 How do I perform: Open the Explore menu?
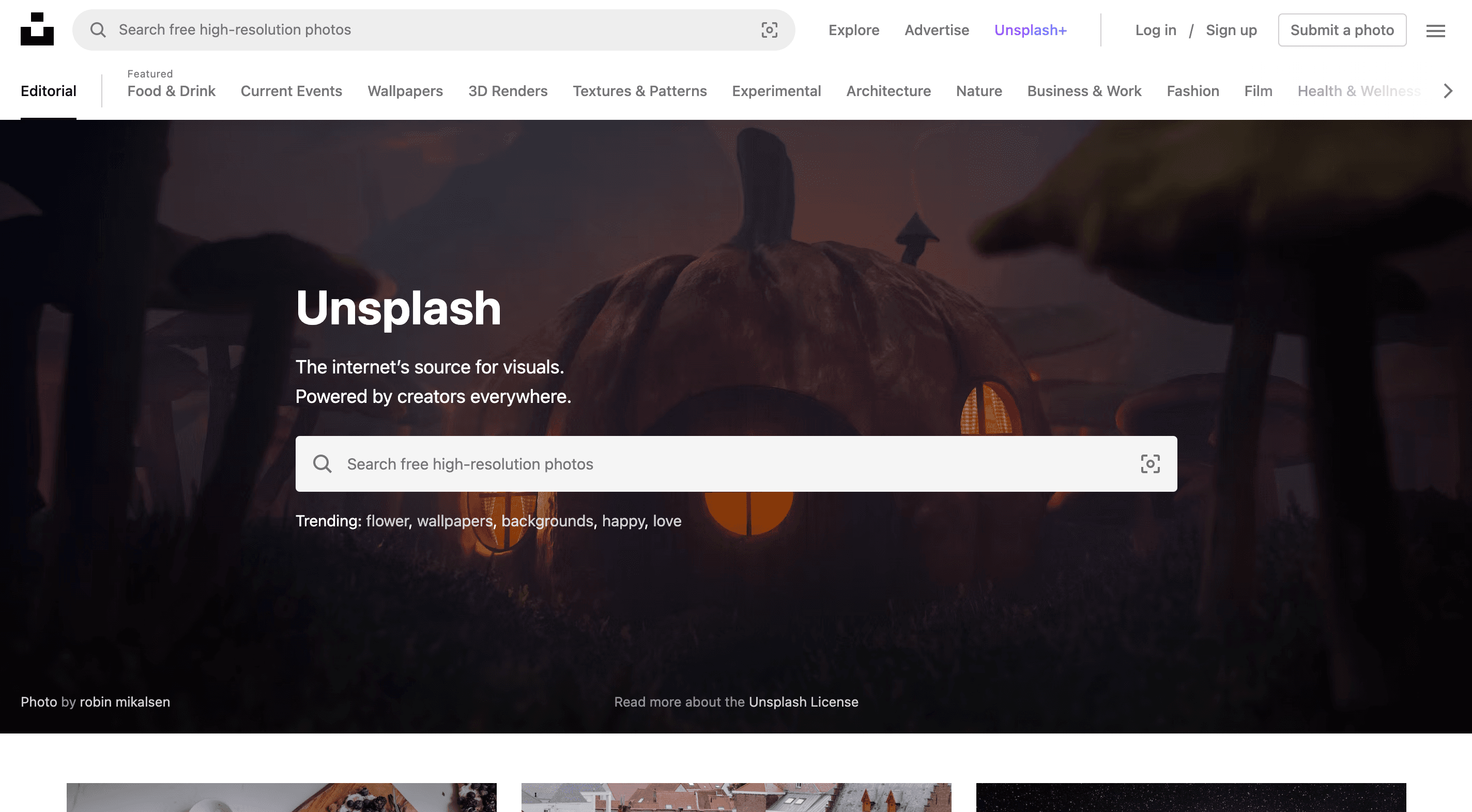point(854,29)
